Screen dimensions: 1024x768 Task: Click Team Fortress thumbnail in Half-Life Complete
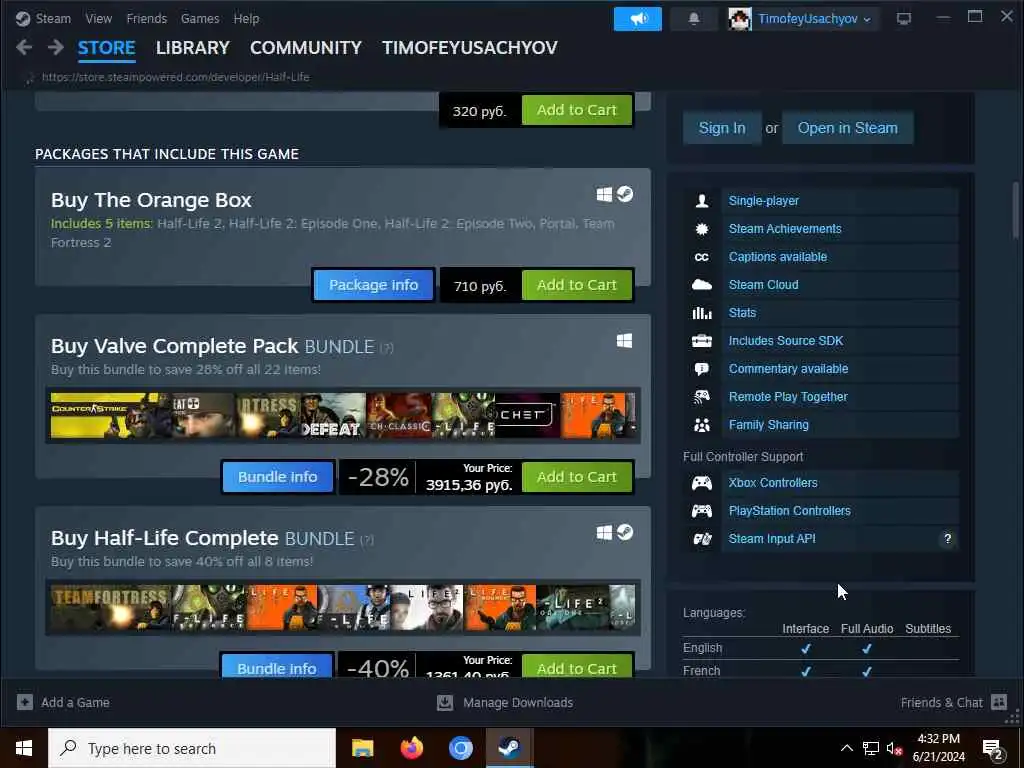[110, 607]
